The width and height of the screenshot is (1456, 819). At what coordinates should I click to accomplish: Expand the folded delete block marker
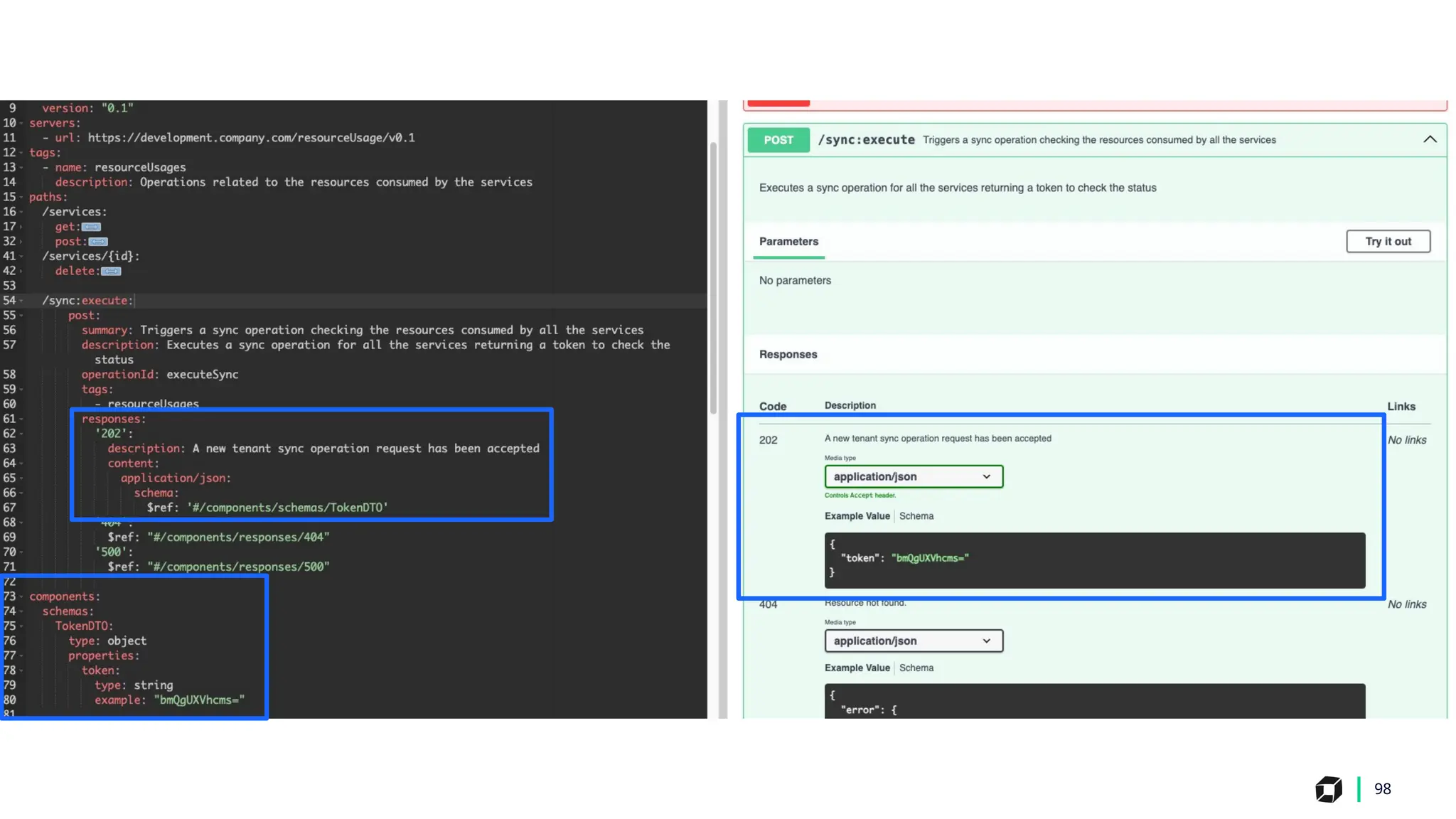[x=111, y=271]
